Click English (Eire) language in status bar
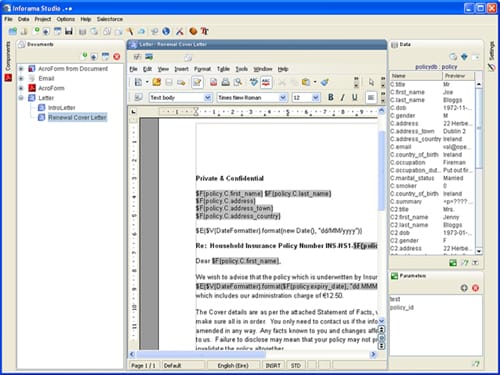Screen dimensions: 500x375 tap(233, 366)
